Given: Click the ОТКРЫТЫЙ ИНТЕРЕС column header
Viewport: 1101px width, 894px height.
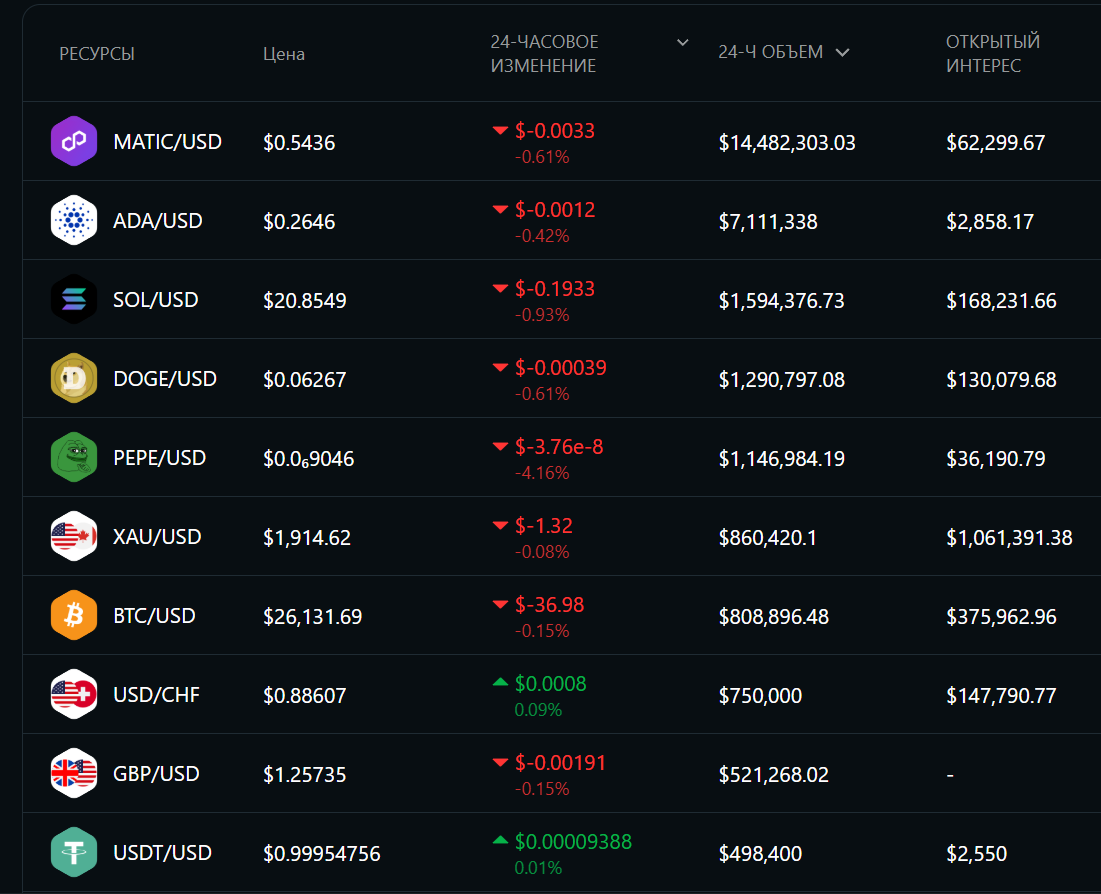Looking at the screenshot, I should tap(992, 54).
